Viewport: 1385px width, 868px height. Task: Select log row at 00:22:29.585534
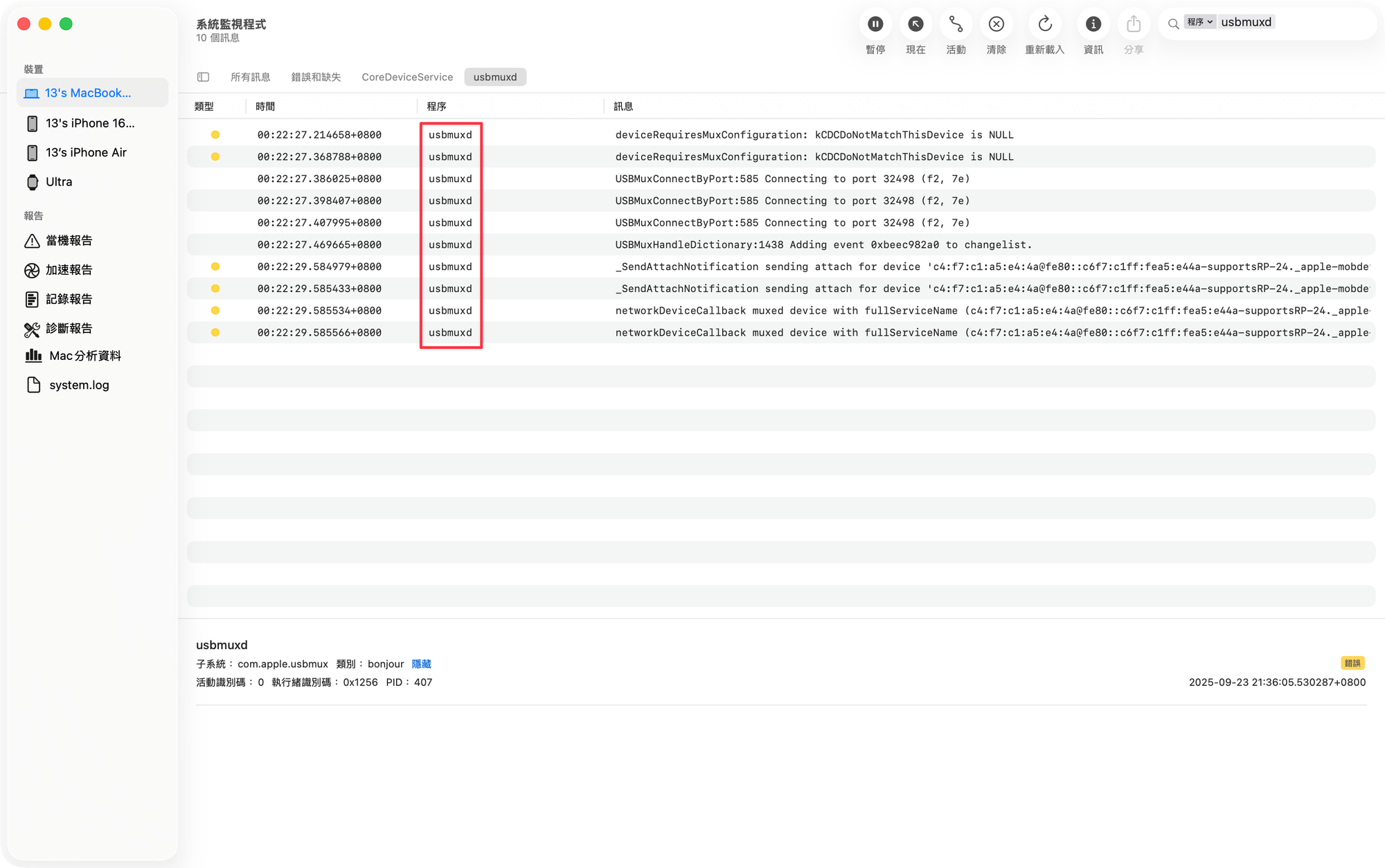point(780,311)
